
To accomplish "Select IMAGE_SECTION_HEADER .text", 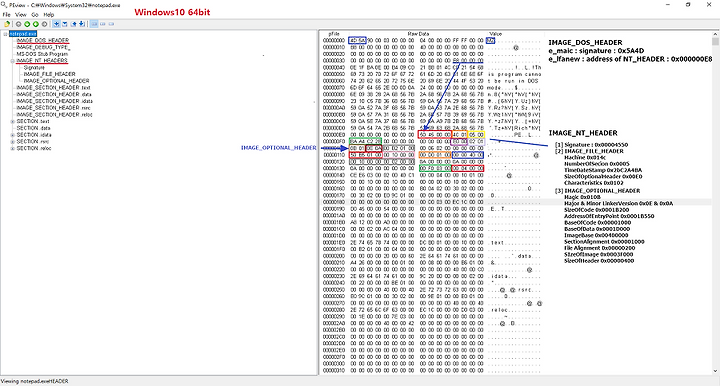I will [x=54, y=88].
